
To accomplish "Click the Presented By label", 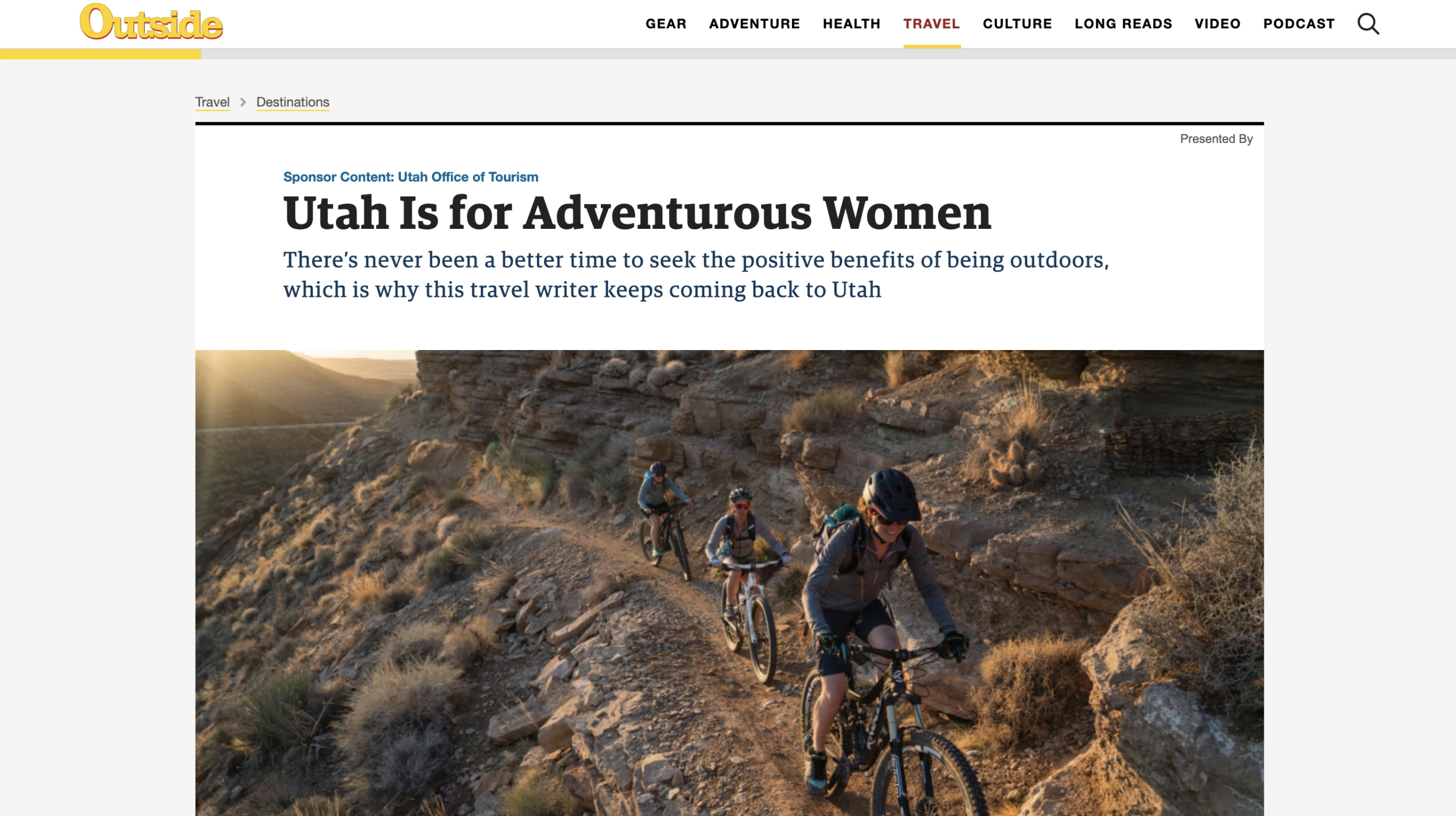I will click(1216, 139).
